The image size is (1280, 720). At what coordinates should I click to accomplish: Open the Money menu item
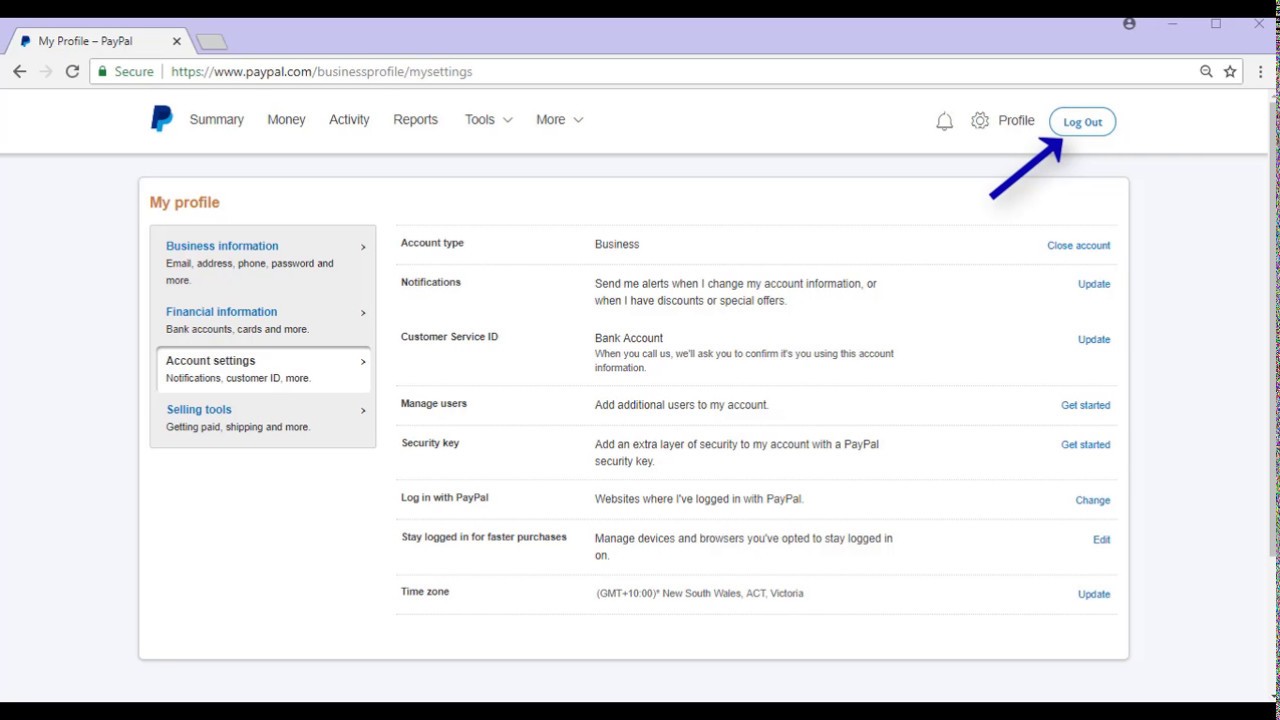(286, 119)
